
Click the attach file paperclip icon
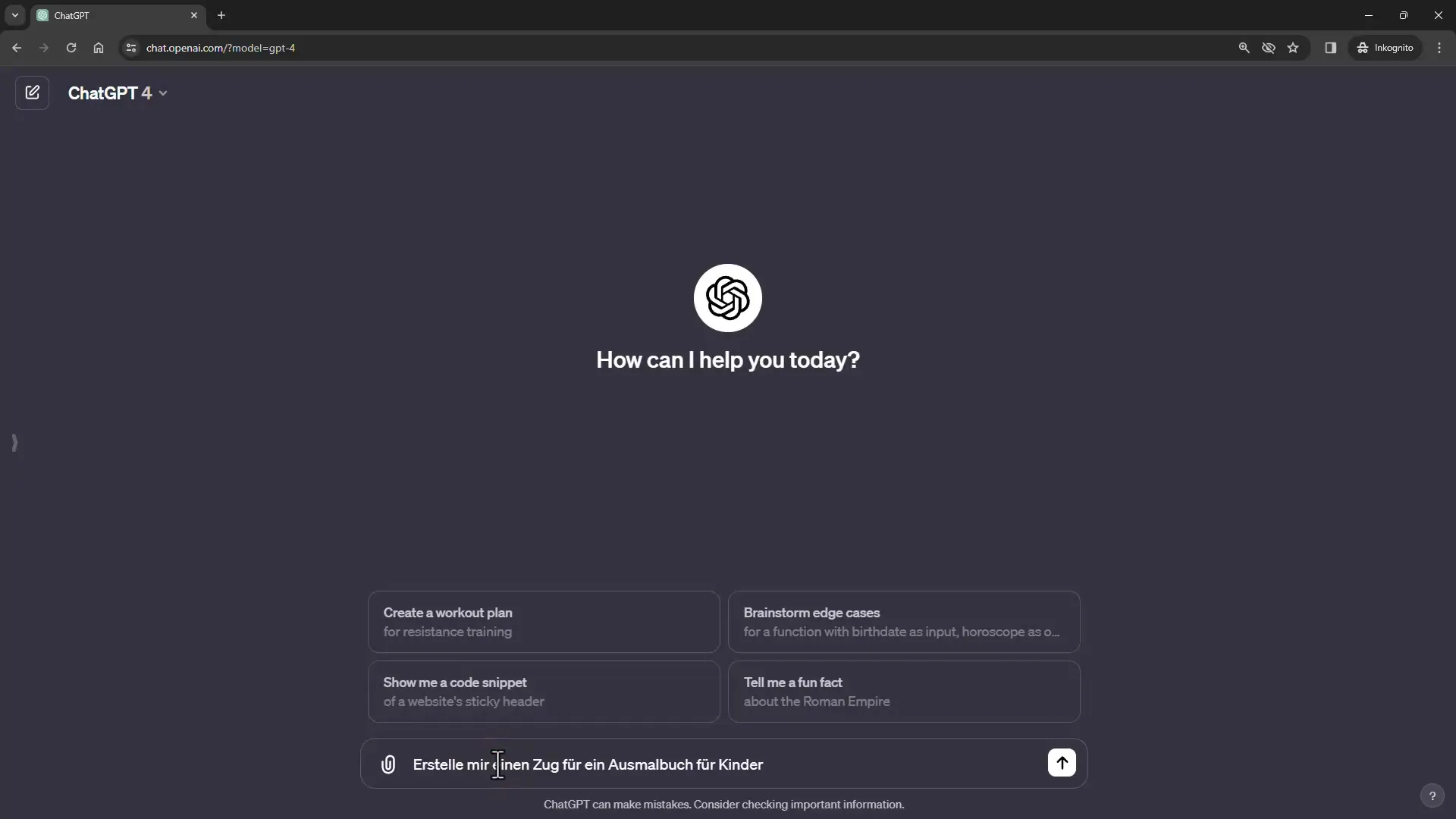[x=388, y=764]
